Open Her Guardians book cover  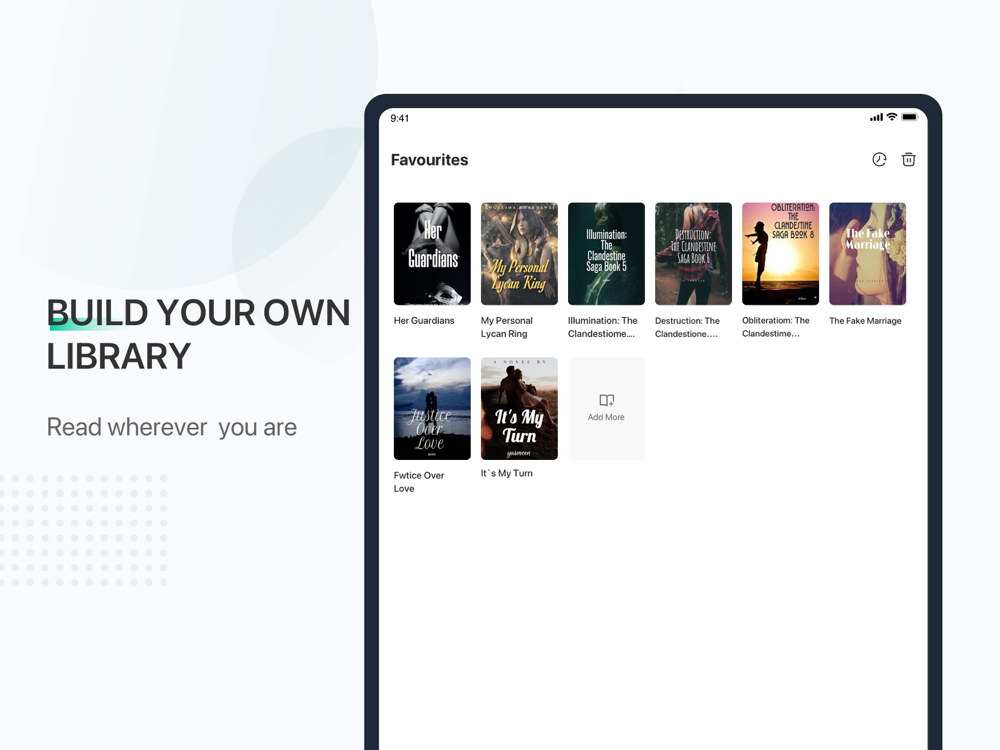coord(432,254)
